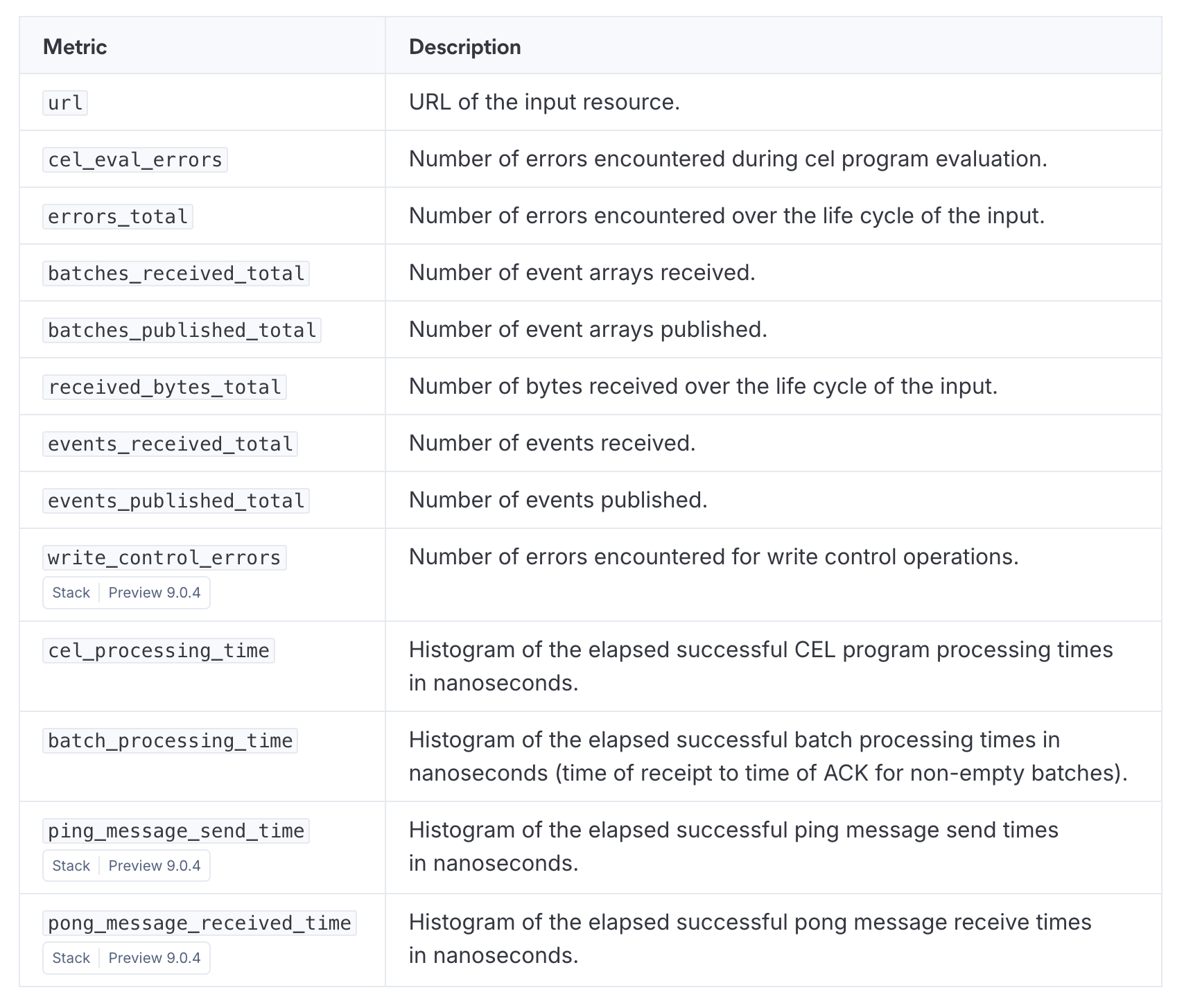Open the Stack Preview badge below ping_message_send_time
The image size is (1184, 1008).
click(x=126, y=866)
